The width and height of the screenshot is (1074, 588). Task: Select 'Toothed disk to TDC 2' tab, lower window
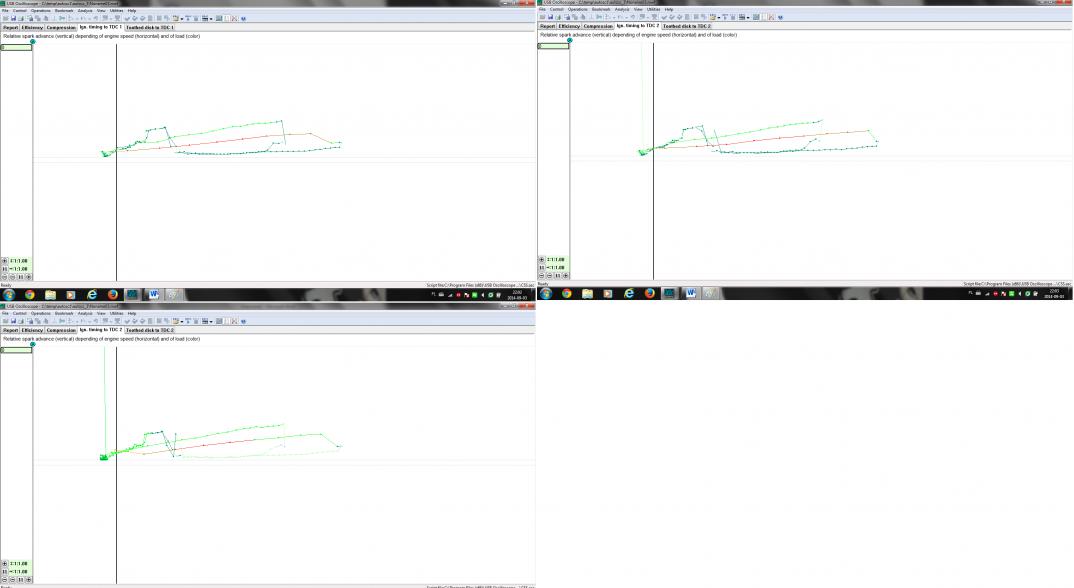coord(150,330)
